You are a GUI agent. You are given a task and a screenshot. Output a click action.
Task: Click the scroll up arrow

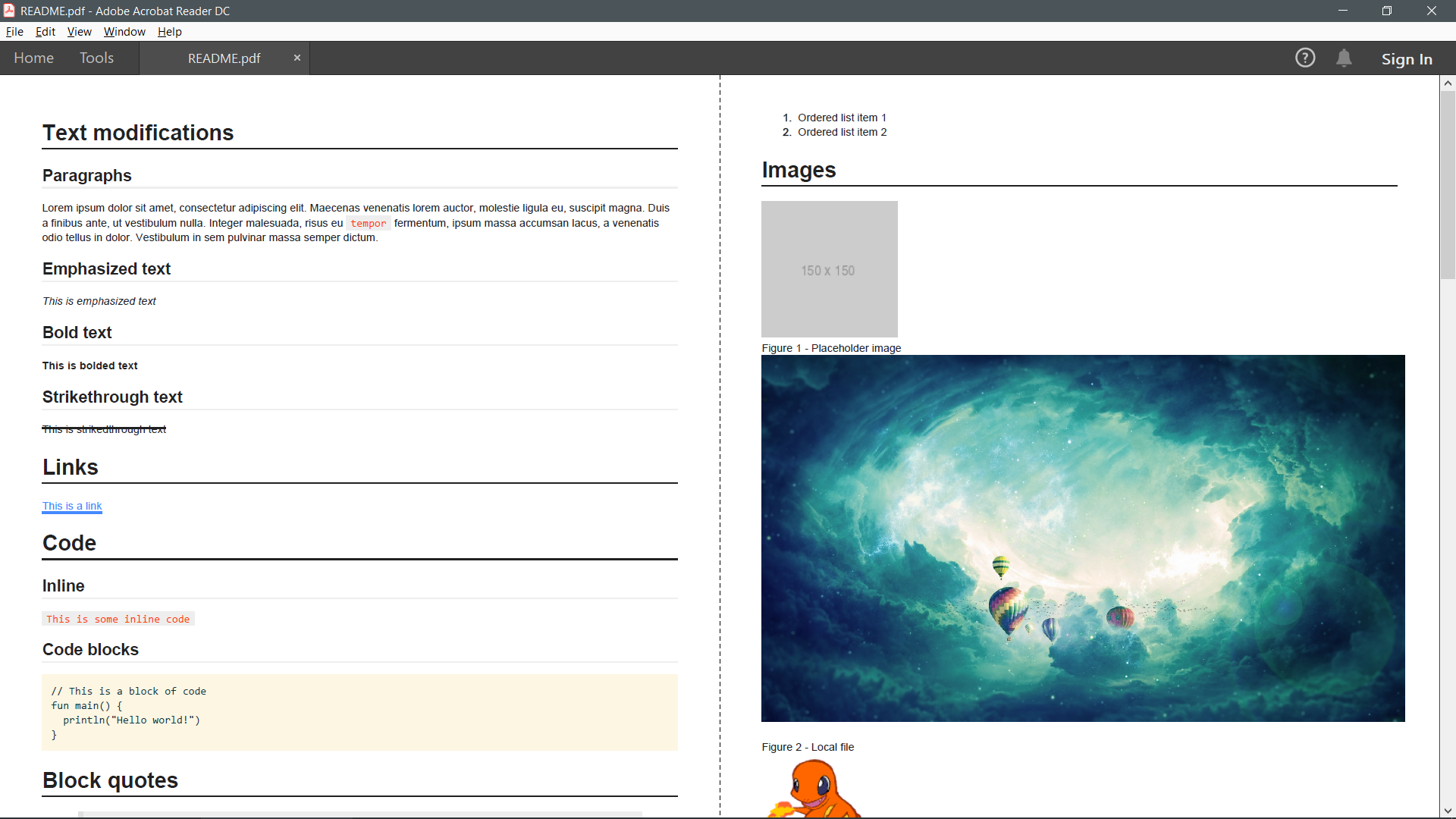tap(1448, 83)
